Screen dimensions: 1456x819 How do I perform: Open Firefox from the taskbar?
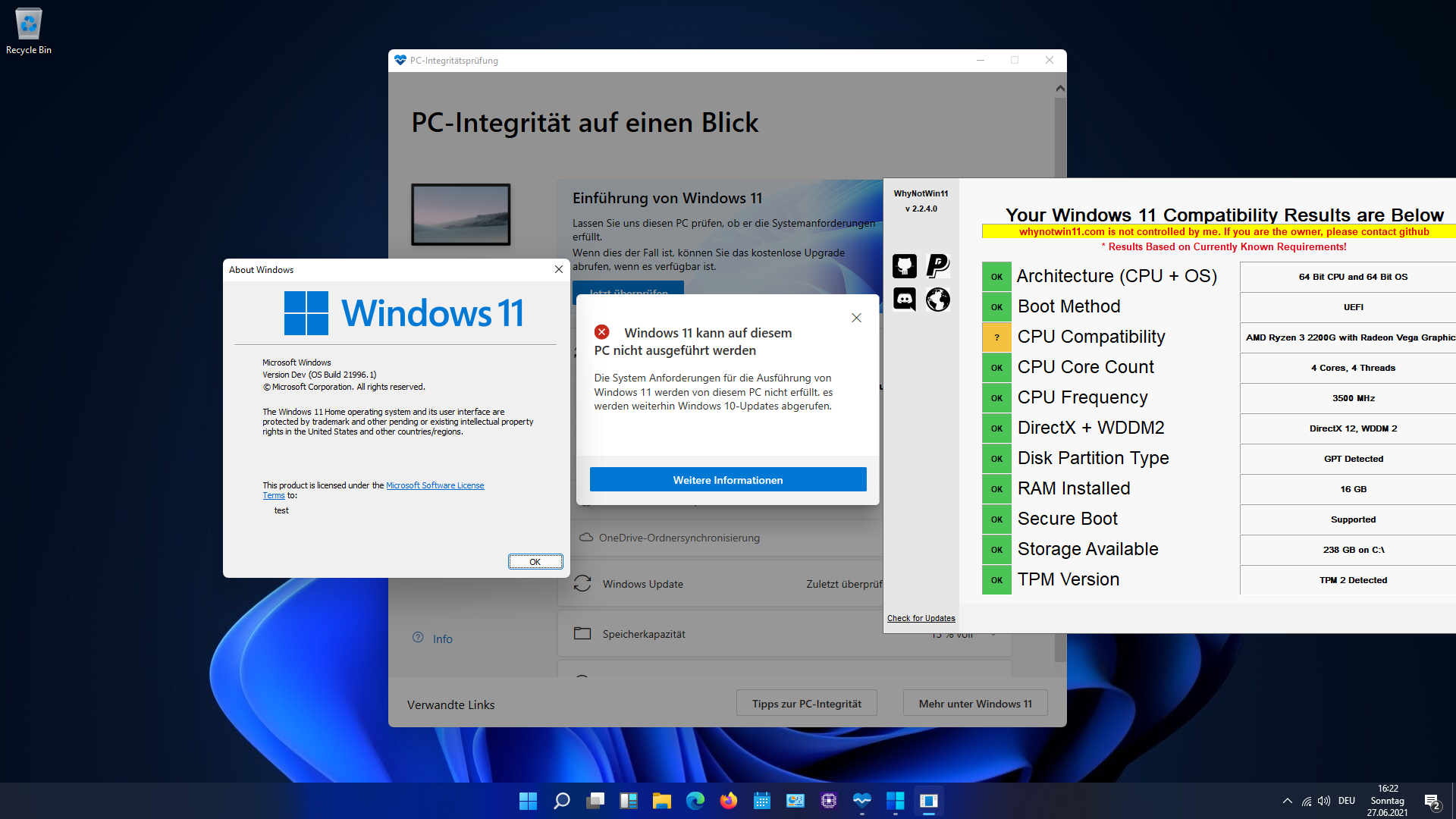[x=729, y=801]
